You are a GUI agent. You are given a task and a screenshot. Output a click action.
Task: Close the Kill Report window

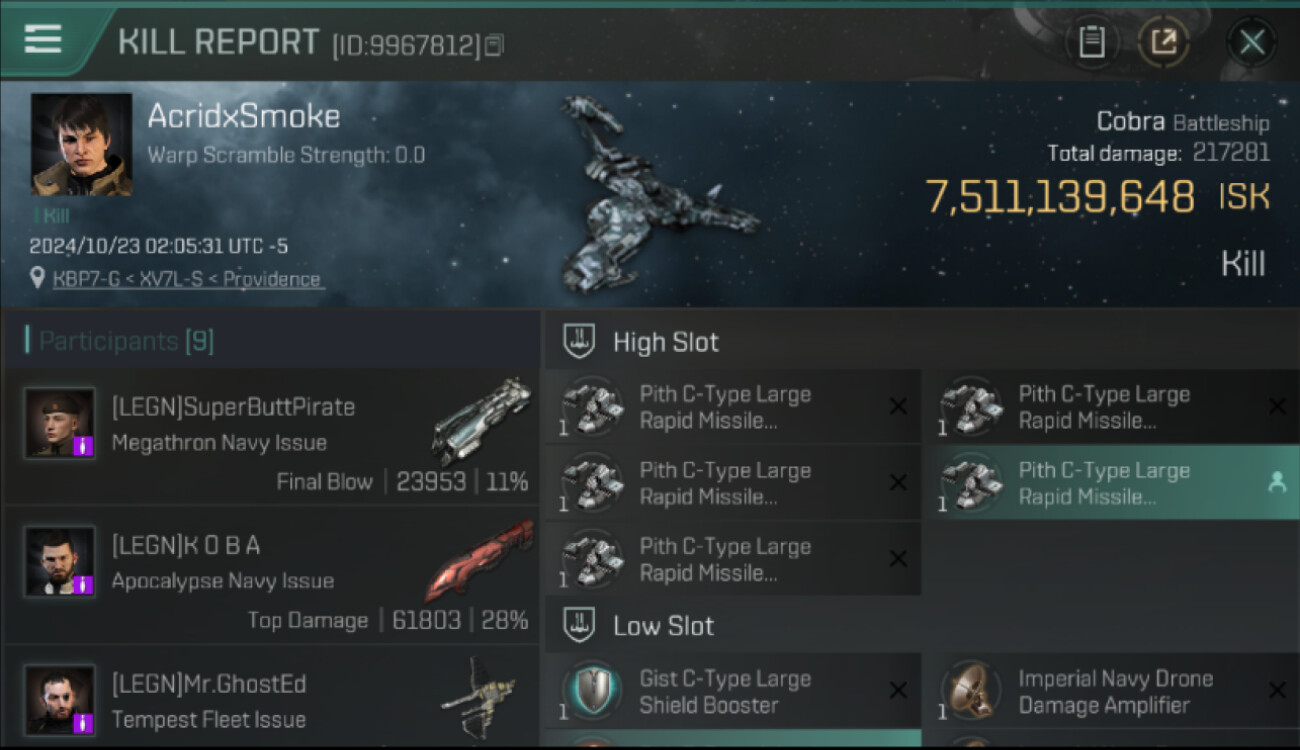tap(1251, 42)
